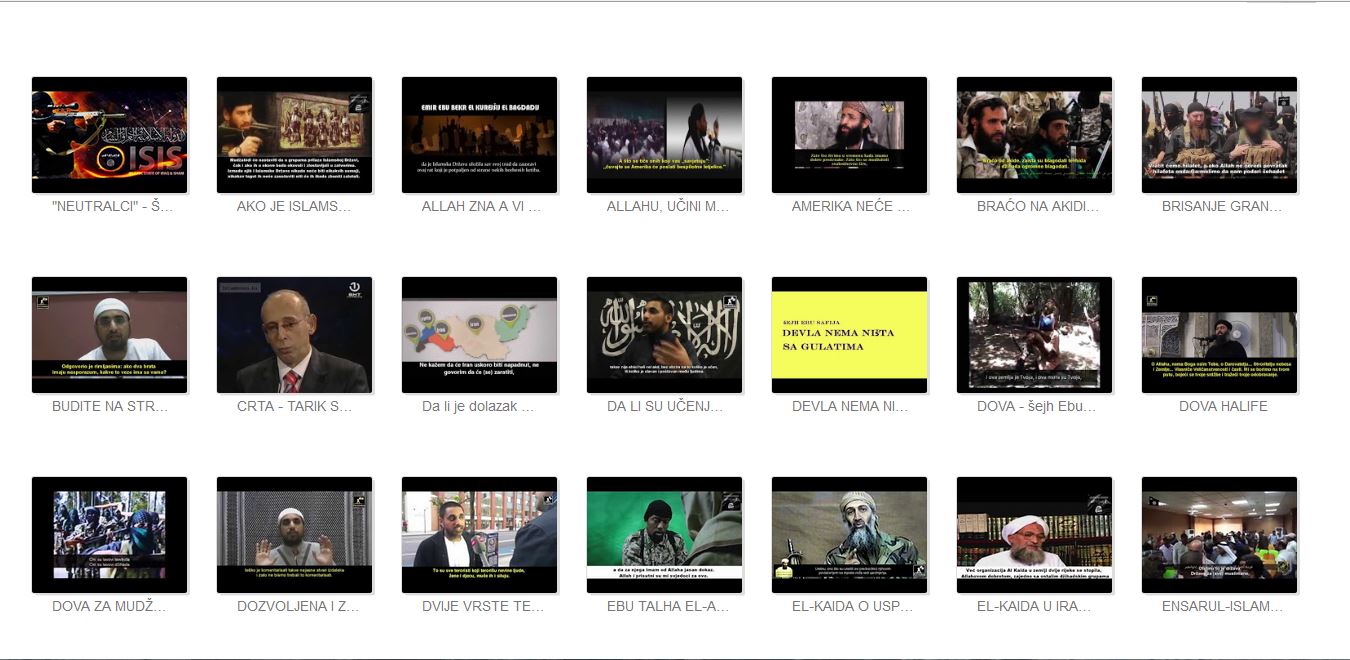Screen dimensions: 1350x660
Task: Open the "BRISANJE GRAN..." thumbnail
Action: point(1219,135)
